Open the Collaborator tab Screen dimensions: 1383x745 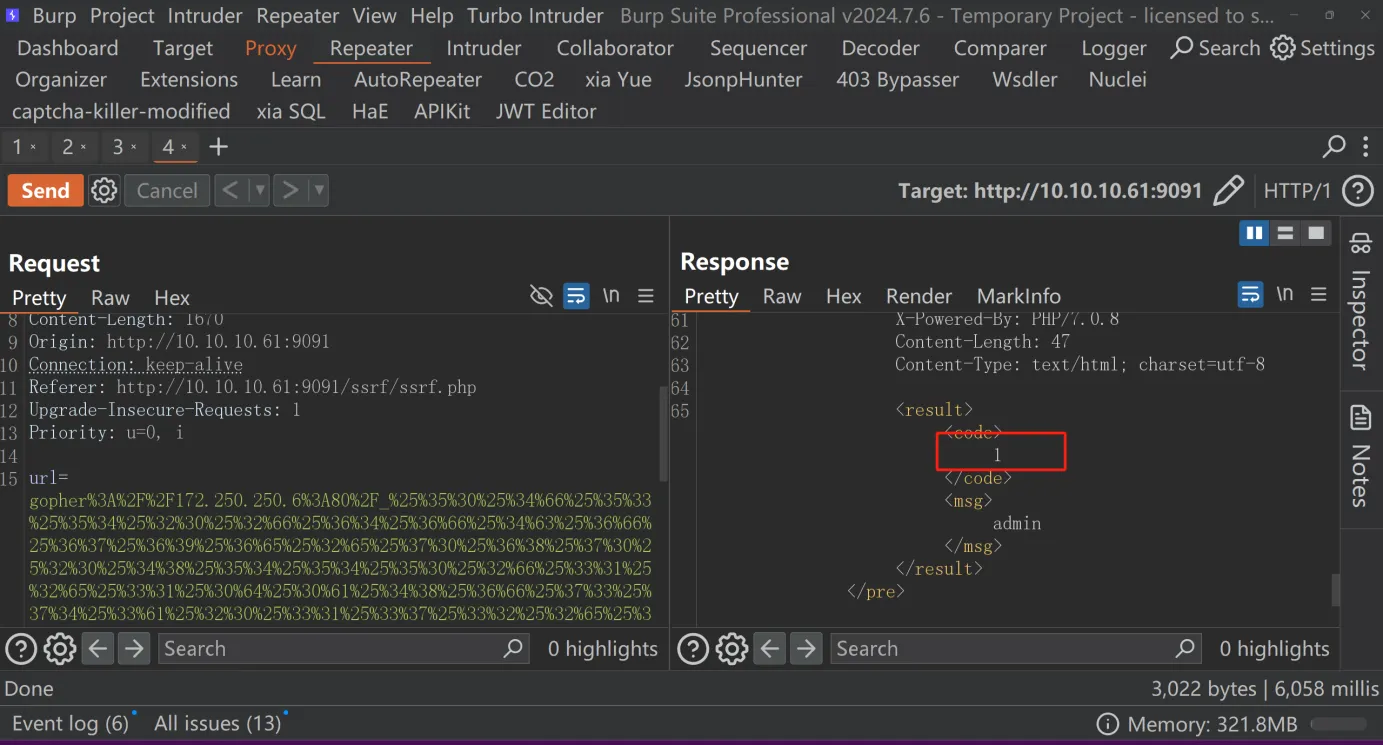(x=615, y=48)
